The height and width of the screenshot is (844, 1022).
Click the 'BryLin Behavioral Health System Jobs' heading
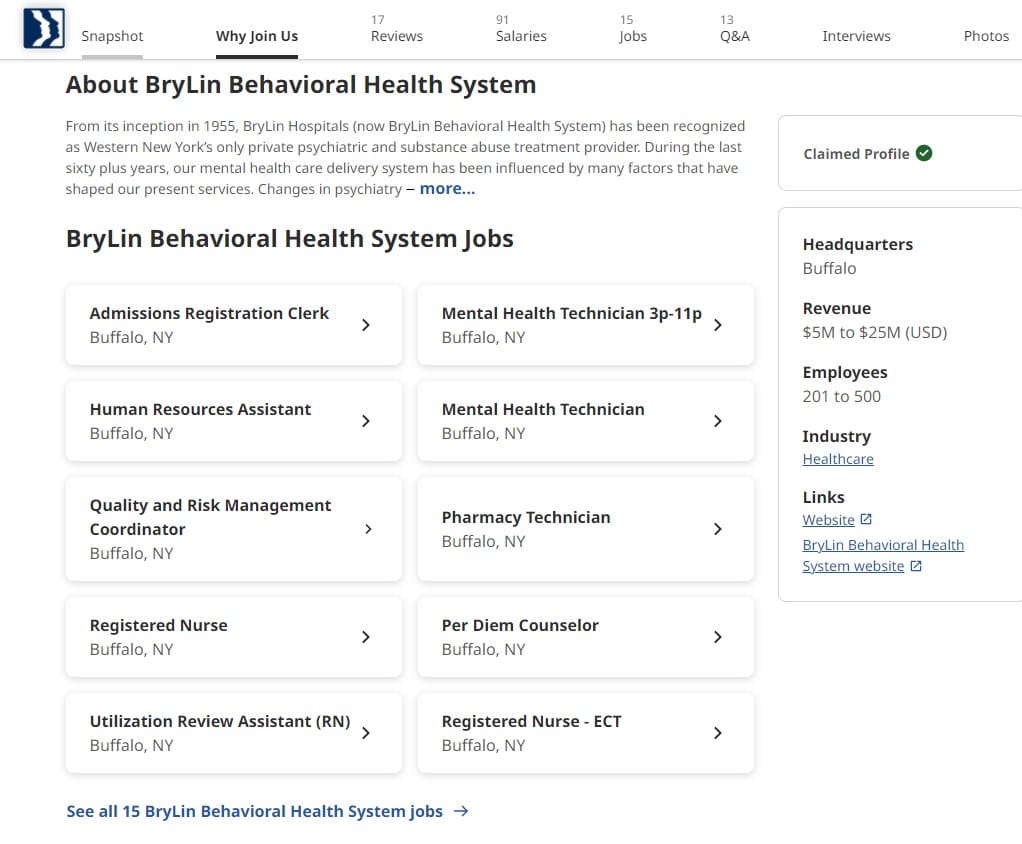289,239
